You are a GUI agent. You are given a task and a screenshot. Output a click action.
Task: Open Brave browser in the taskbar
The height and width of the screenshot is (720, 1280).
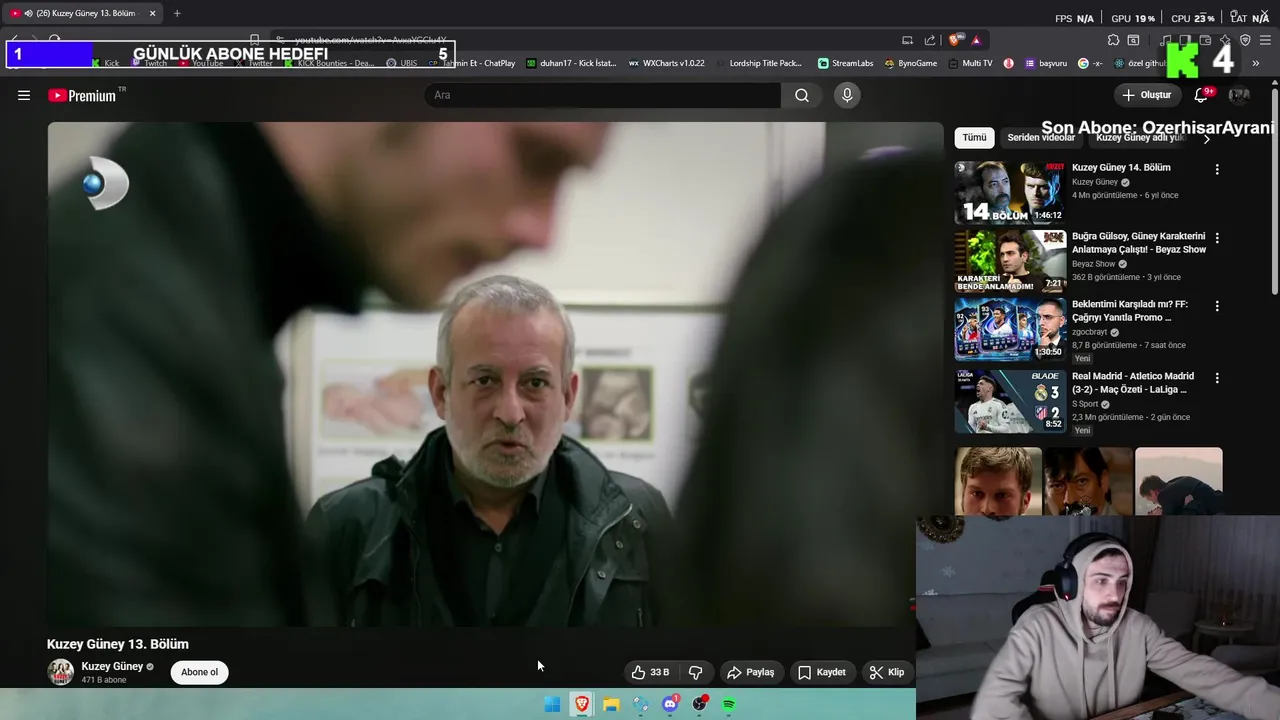(x=581, y=705)
